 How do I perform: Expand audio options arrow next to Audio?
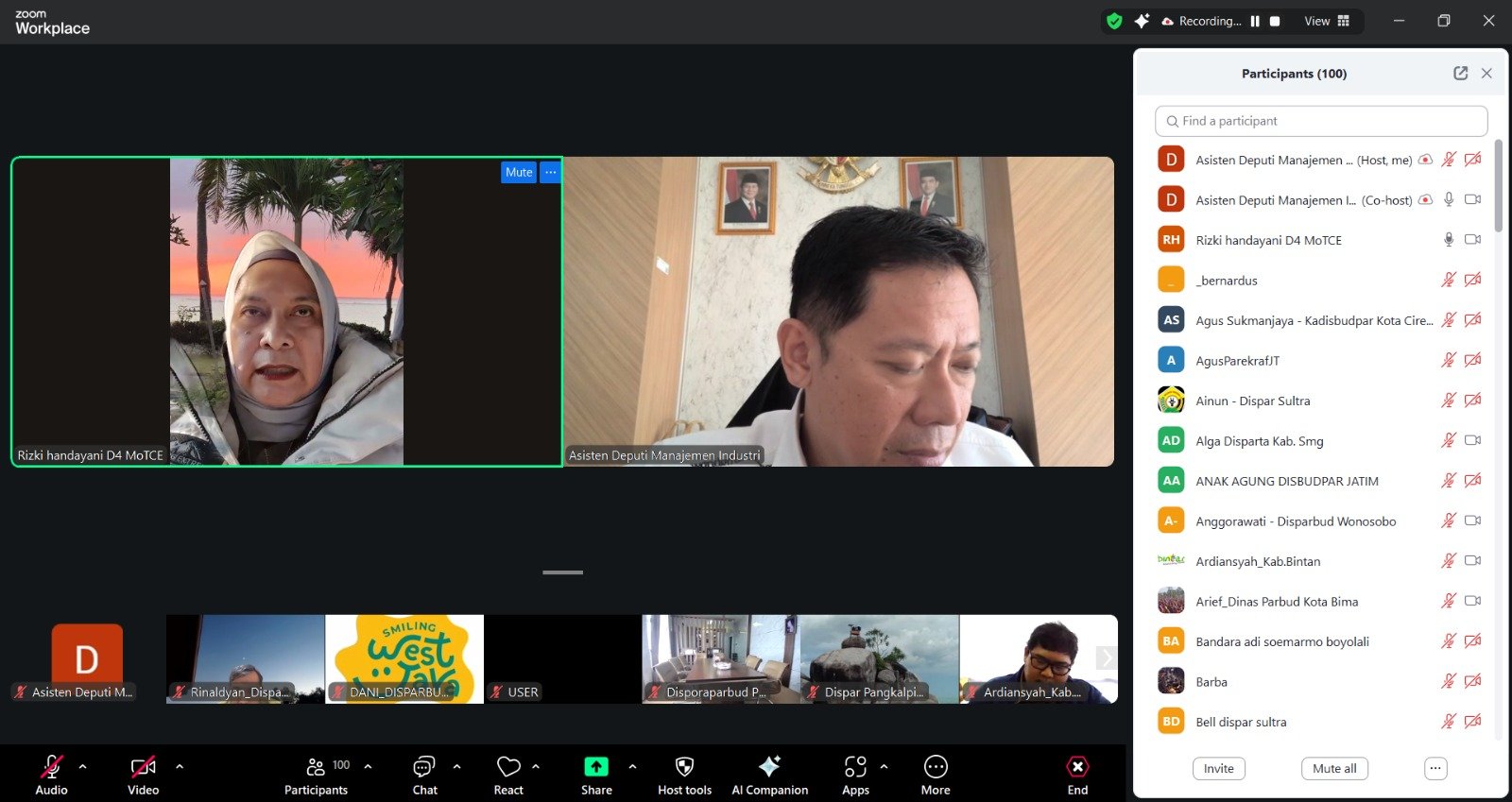(83, 766)
